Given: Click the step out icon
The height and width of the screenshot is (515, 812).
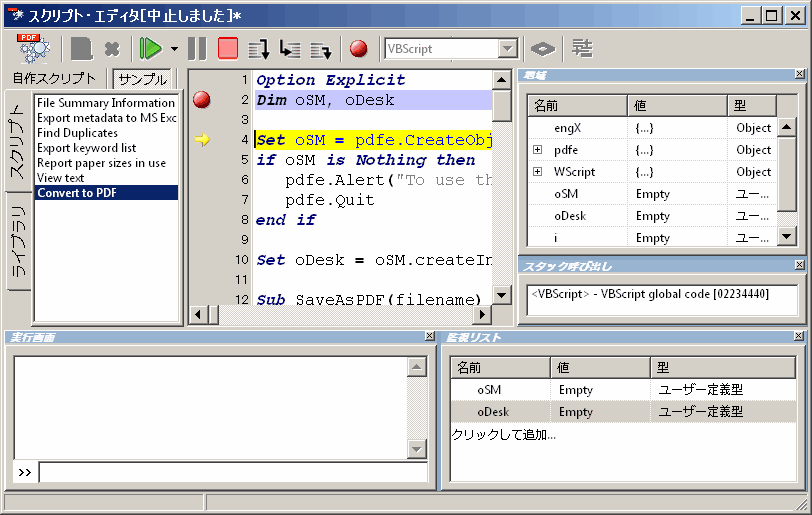Looking at the screenshot, I should tap(321, 50).
